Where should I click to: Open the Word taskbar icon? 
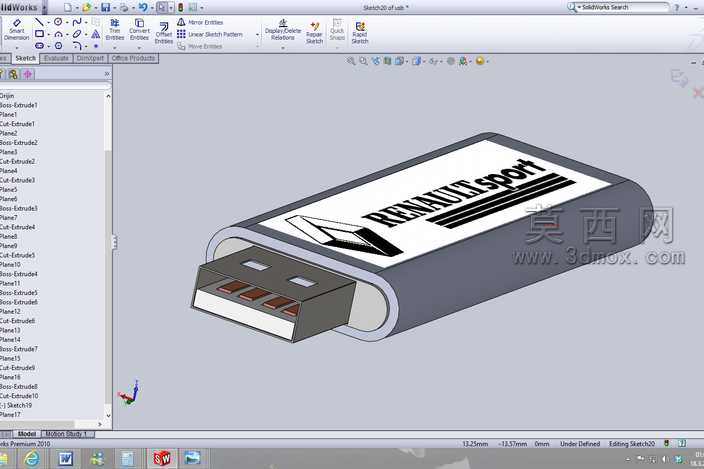point(66,459)
